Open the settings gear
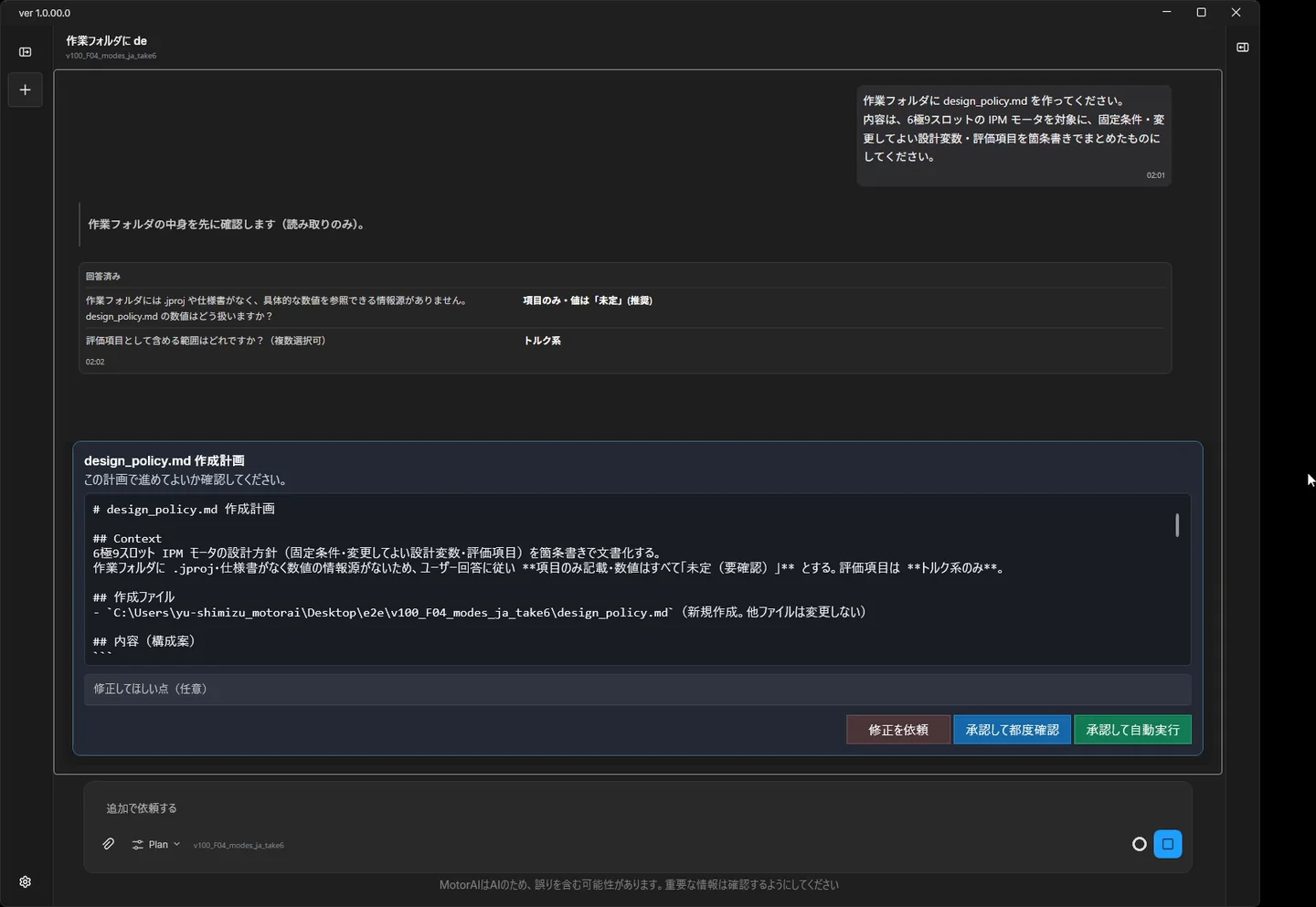This screenshot has height=907, width=1316. coord(26,882)
